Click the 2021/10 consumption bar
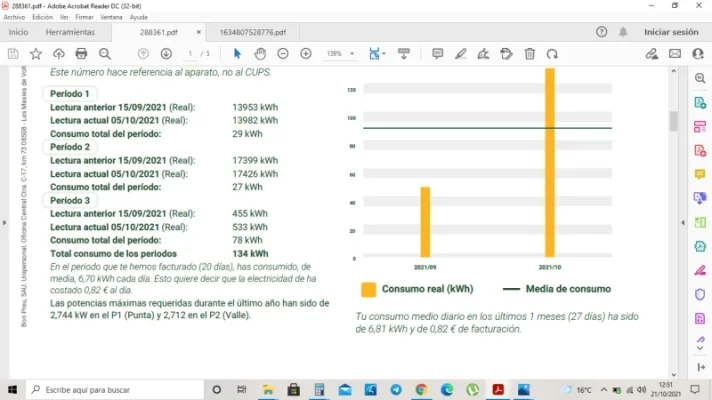 (549, 163)
